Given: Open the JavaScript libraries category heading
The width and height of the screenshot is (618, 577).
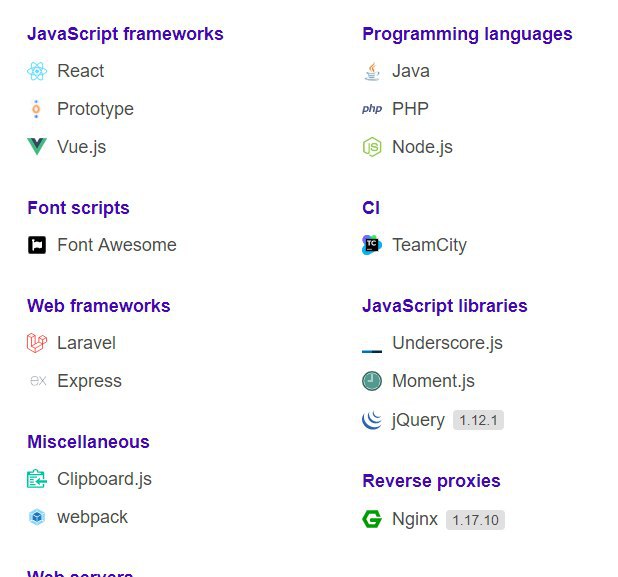Looking at the screenshot, I should [x=445, y=306].
